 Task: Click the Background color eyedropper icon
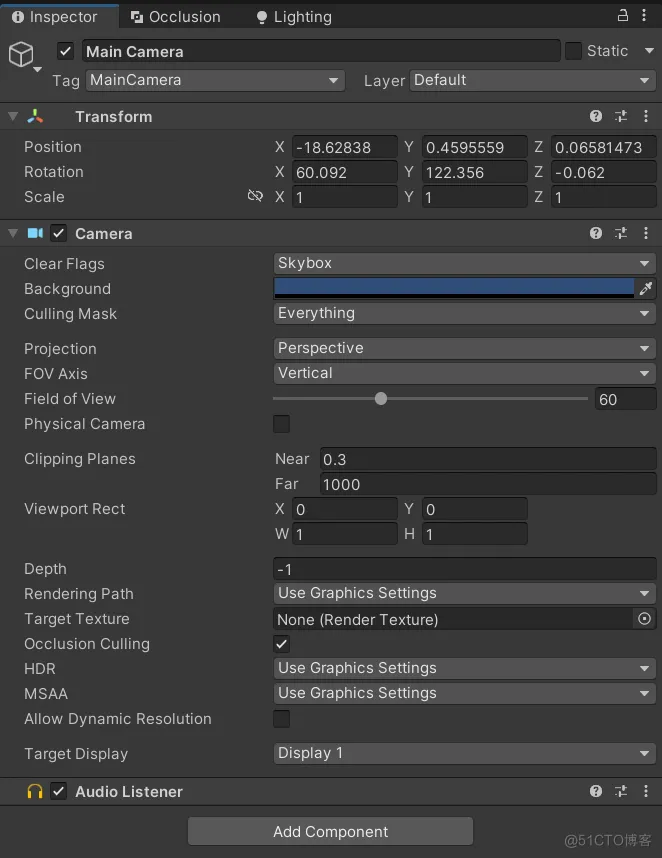click(646, 288)
